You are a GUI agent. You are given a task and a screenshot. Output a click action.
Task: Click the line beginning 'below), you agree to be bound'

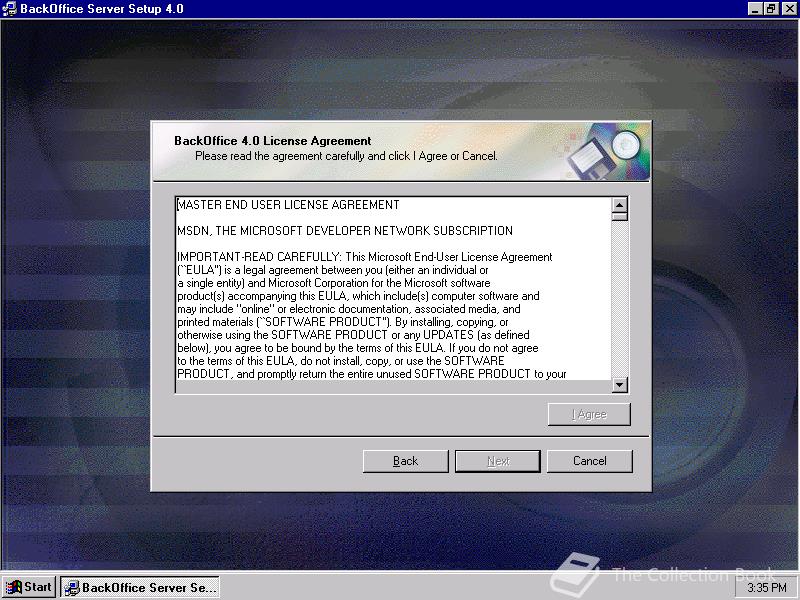[358, 348]
